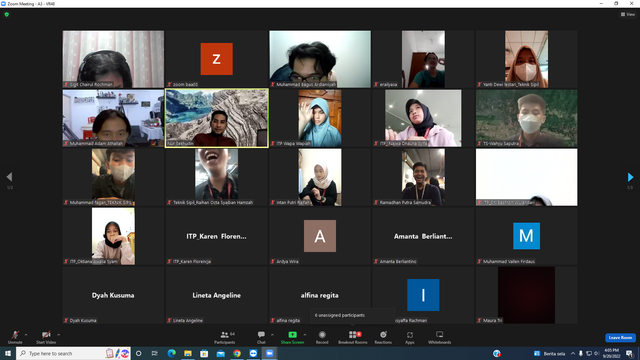Select Intan Putri Rafah's video tile
Screen dimensions: 640x360
click(320, 177)
